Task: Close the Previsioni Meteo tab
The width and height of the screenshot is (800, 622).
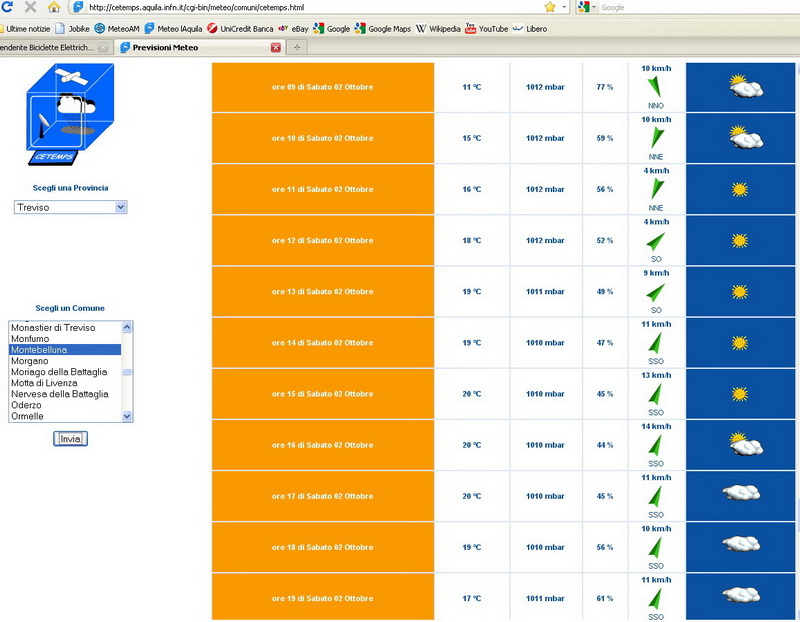Action: pos(276,47)
